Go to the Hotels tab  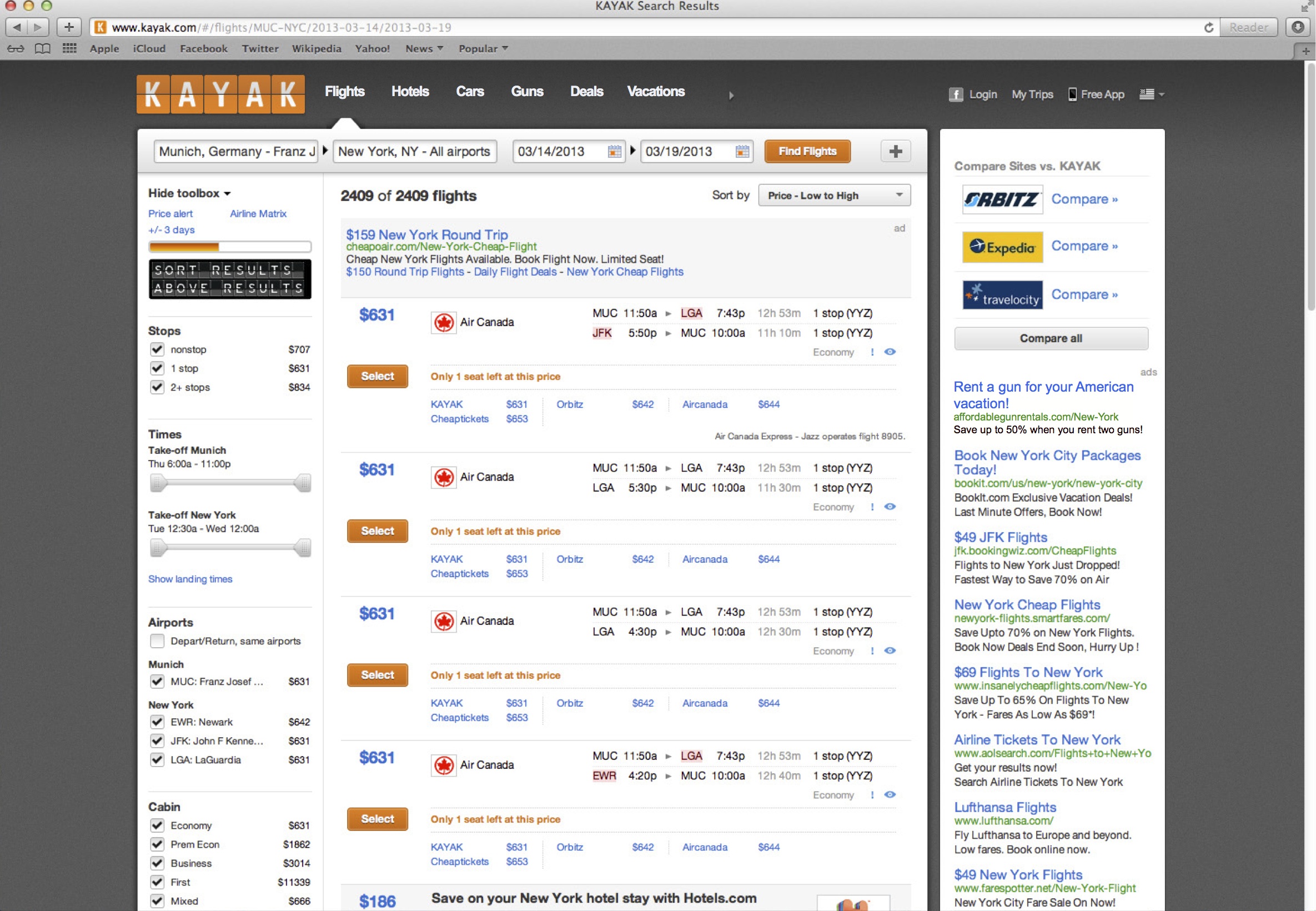[410, 91]
